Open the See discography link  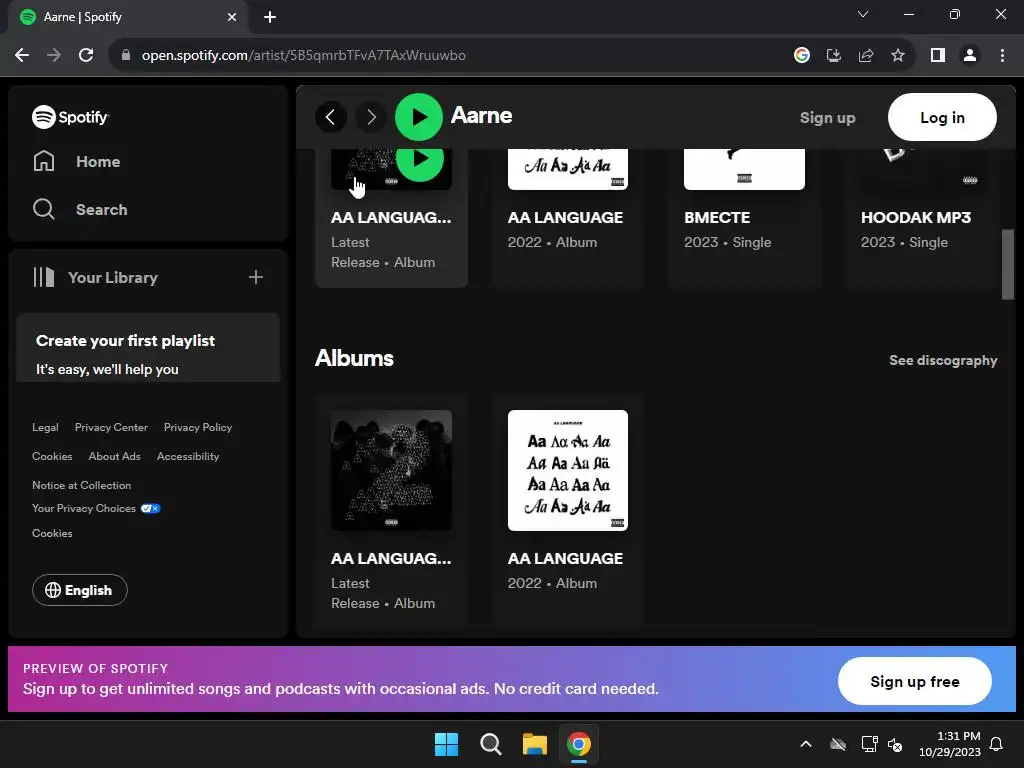tap(943, 360)
